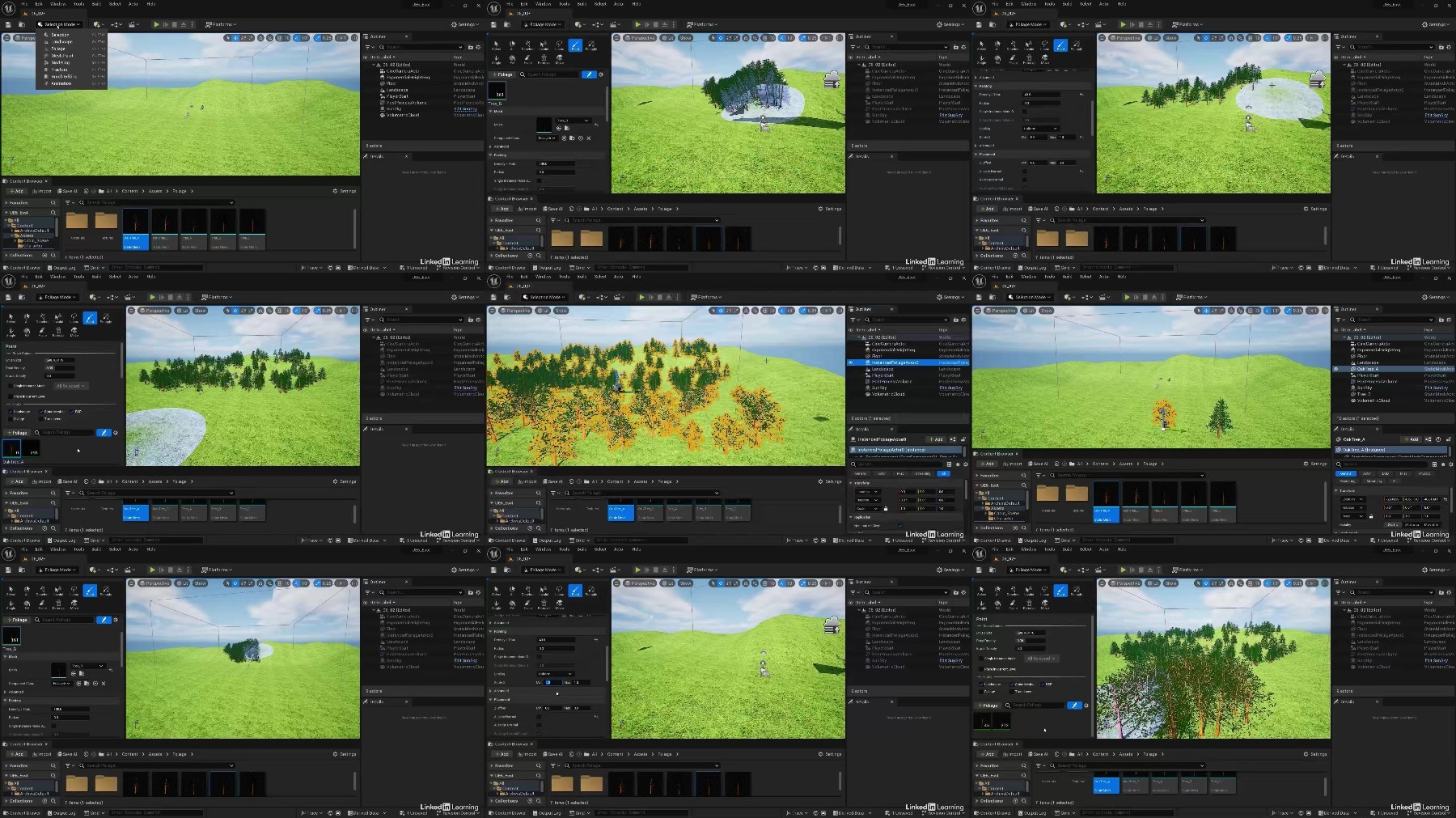This screenshot has height=818, width=1456.
Task: Middle-left frame: click the Select foliage tool
Action: click(x=11, y=318)
